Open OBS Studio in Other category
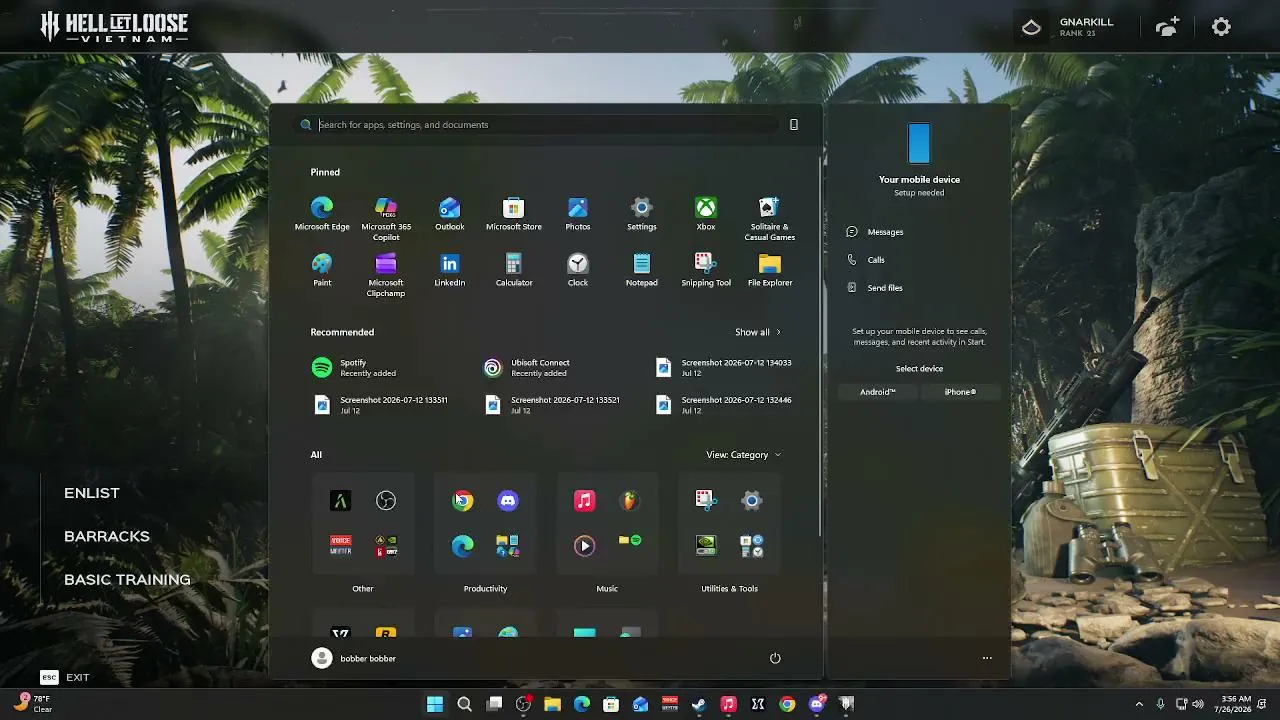Viewport: 1280px width, 720px height. point(386,500)
